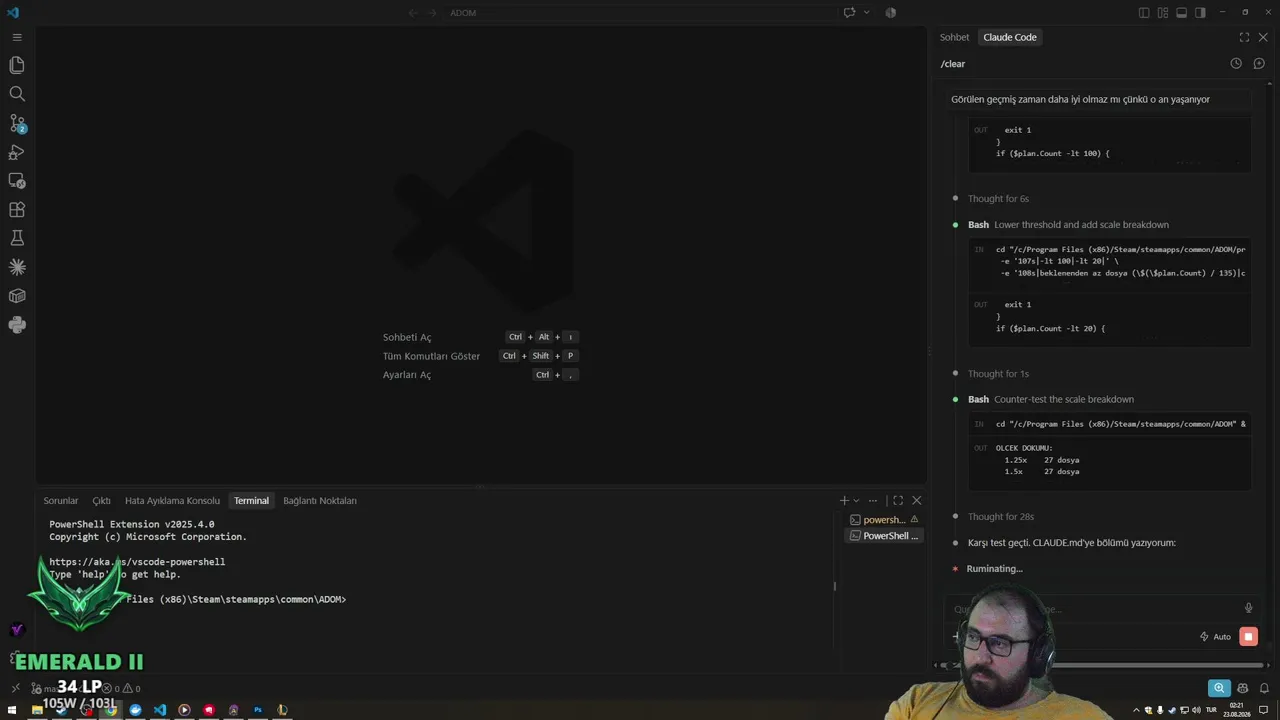
Task: Start a new Claude Code conversation
Action: [x=1259, y=64]
